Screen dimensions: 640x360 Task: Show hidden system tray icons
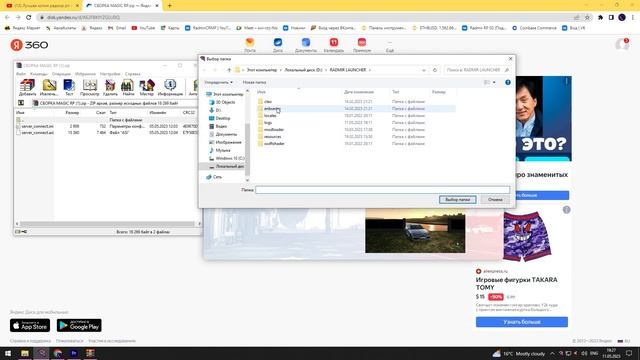click(552, 353)
